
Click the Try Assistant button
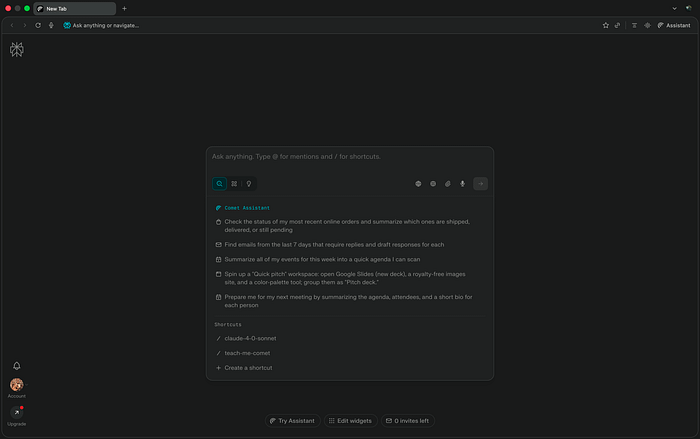[292, 421]
